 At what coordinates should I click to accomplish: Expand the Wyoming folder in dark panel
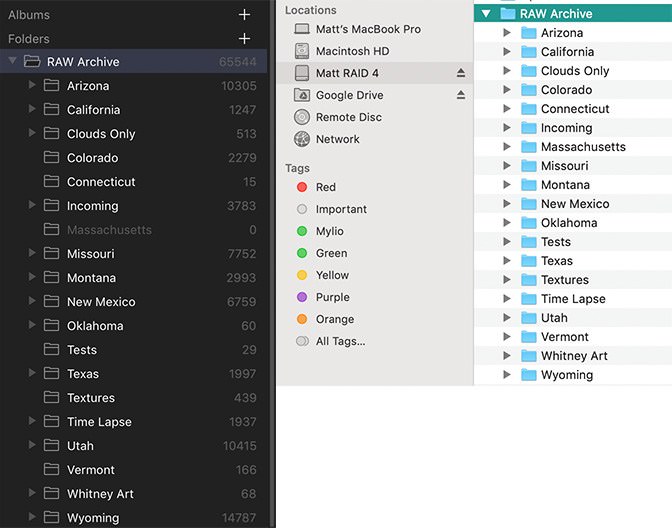tap(32, 516)
